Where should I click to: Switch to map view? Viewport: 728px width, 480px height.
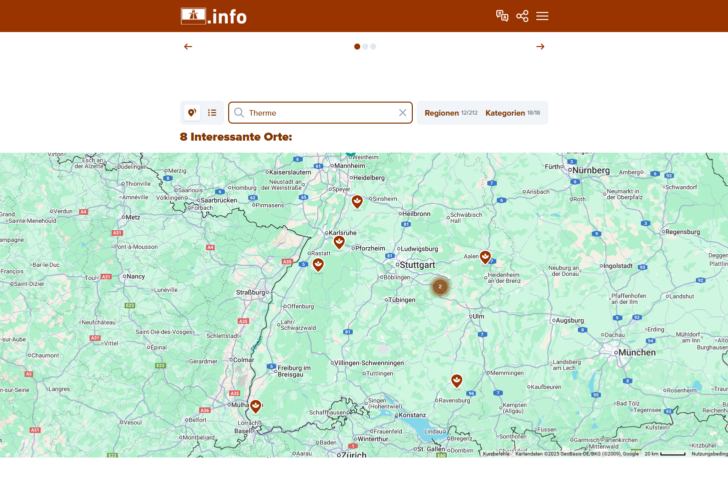pyautogui.click(x=192, y=113)
